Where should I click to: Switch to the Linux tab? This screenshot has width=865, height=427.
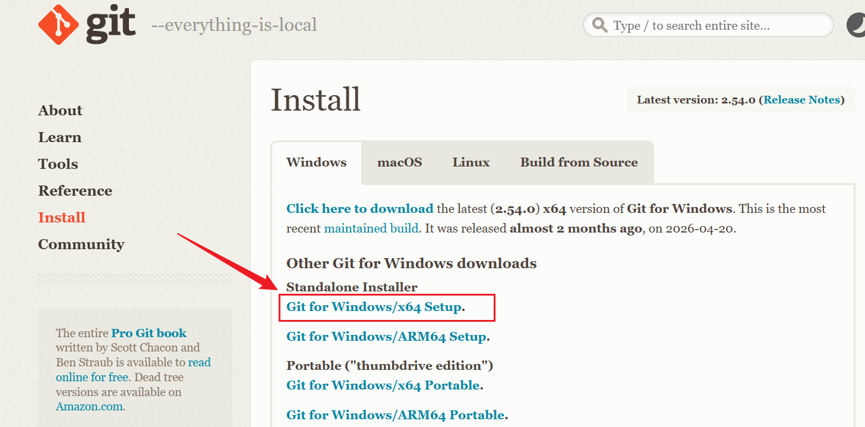tap(471, 162)
